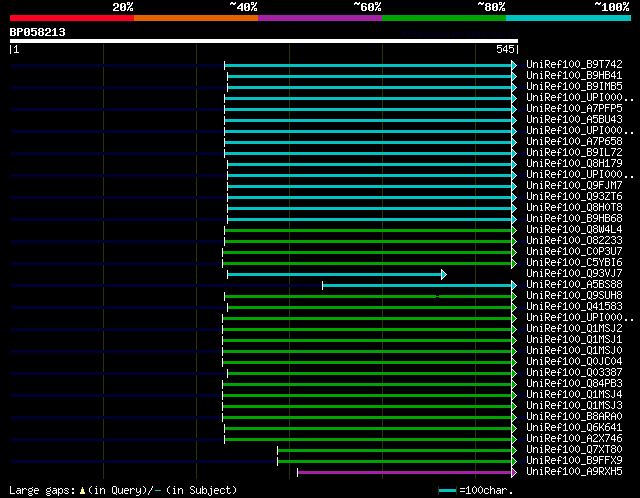Click the cyan 100char scale bar icon
Screen dimensions: 640x498
coord(447,490)
